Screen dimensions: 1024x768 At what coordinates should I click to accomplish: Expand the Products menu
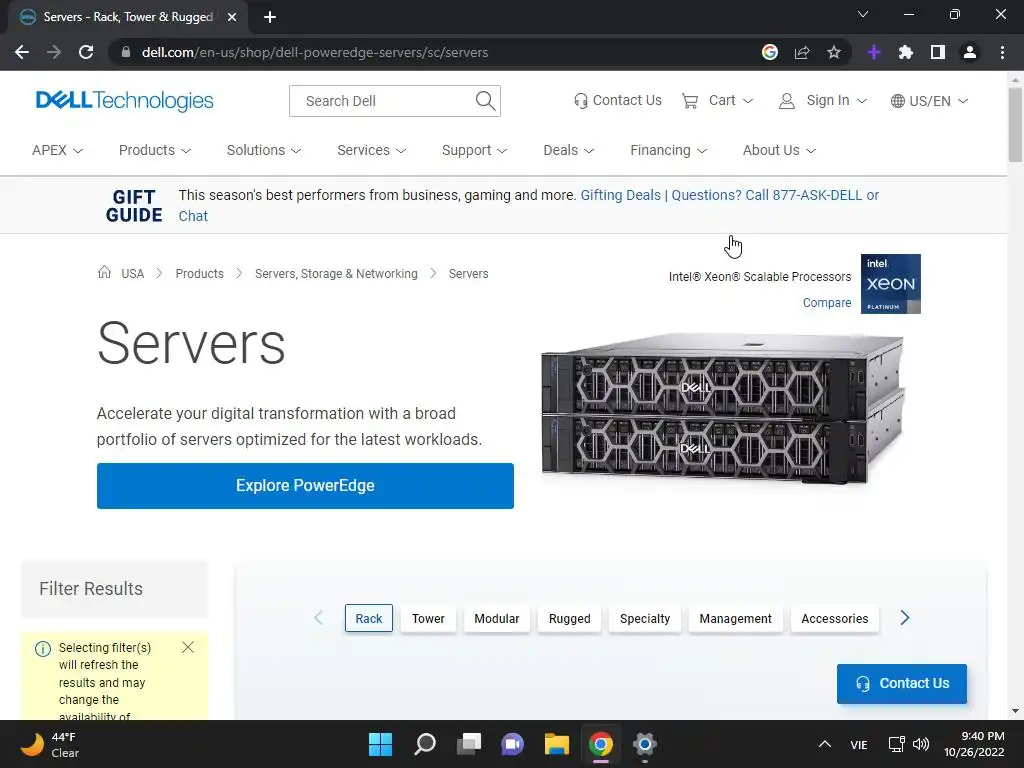155,150
